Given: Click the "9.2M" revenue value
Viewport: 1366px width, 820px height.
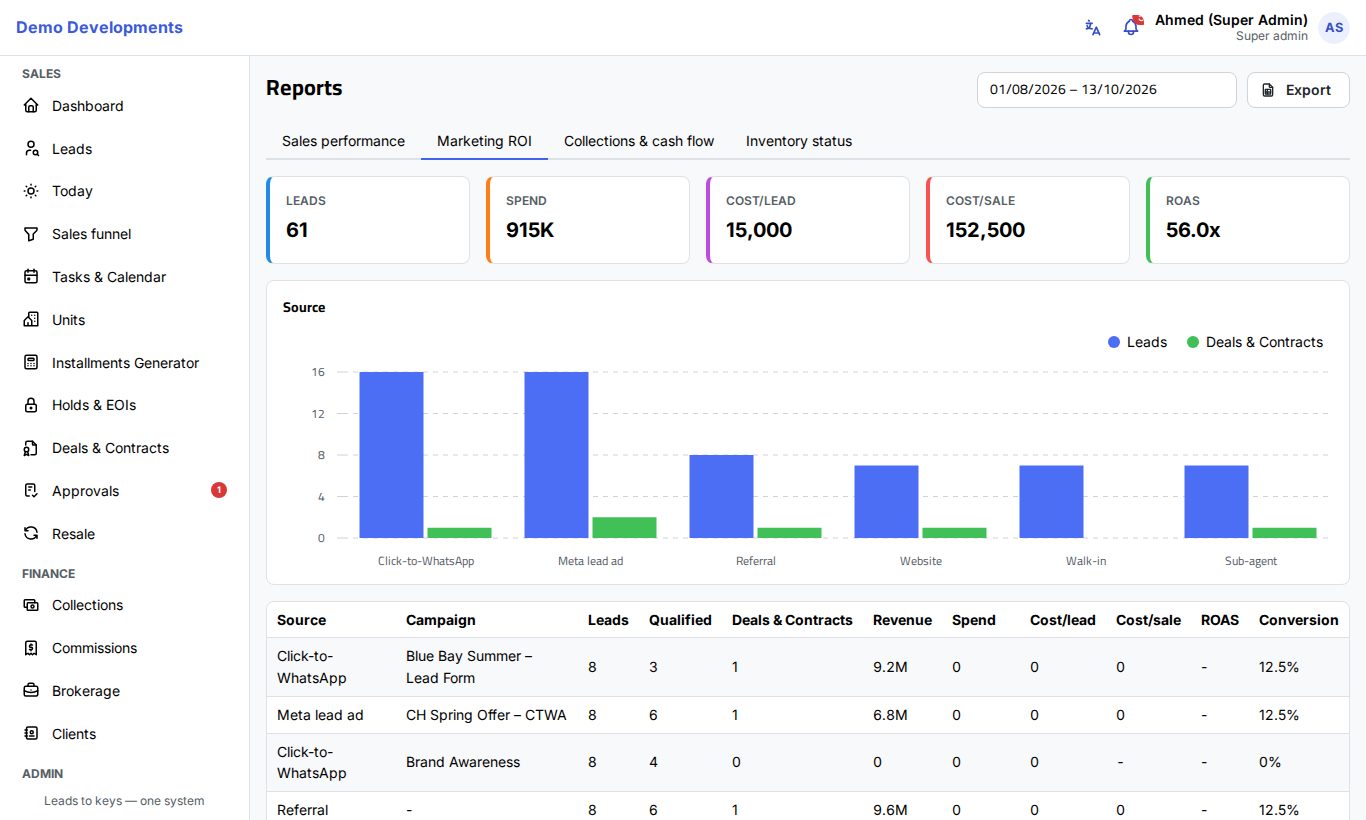Looking at the screenshot, I should [890, 667].
